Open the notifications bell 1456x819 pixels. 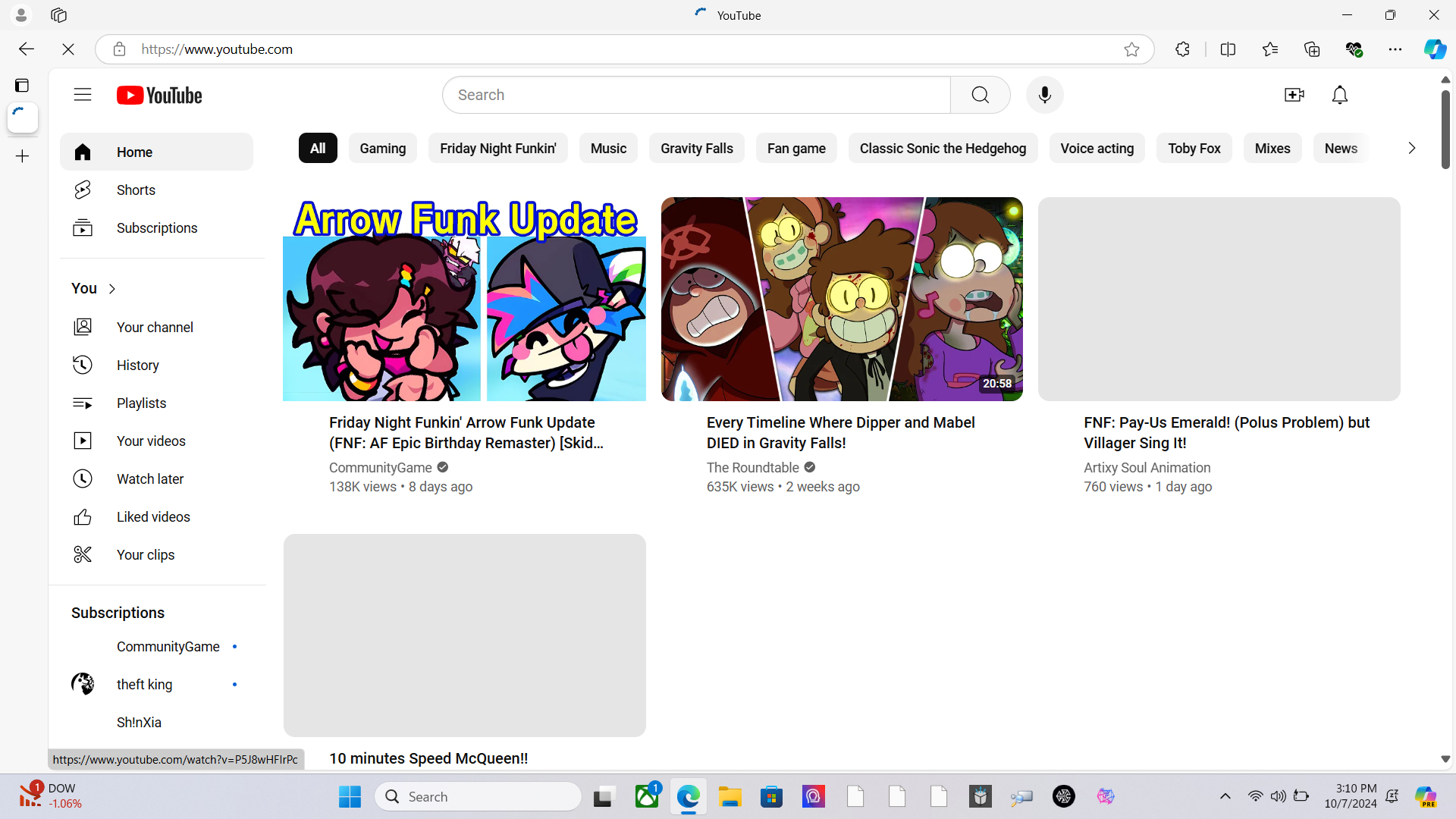point(1339,95)
